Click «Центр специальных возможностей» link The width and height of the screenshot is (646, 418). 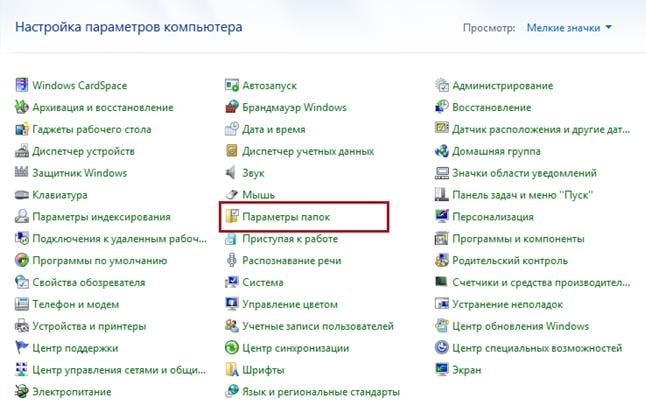[537, 348]
